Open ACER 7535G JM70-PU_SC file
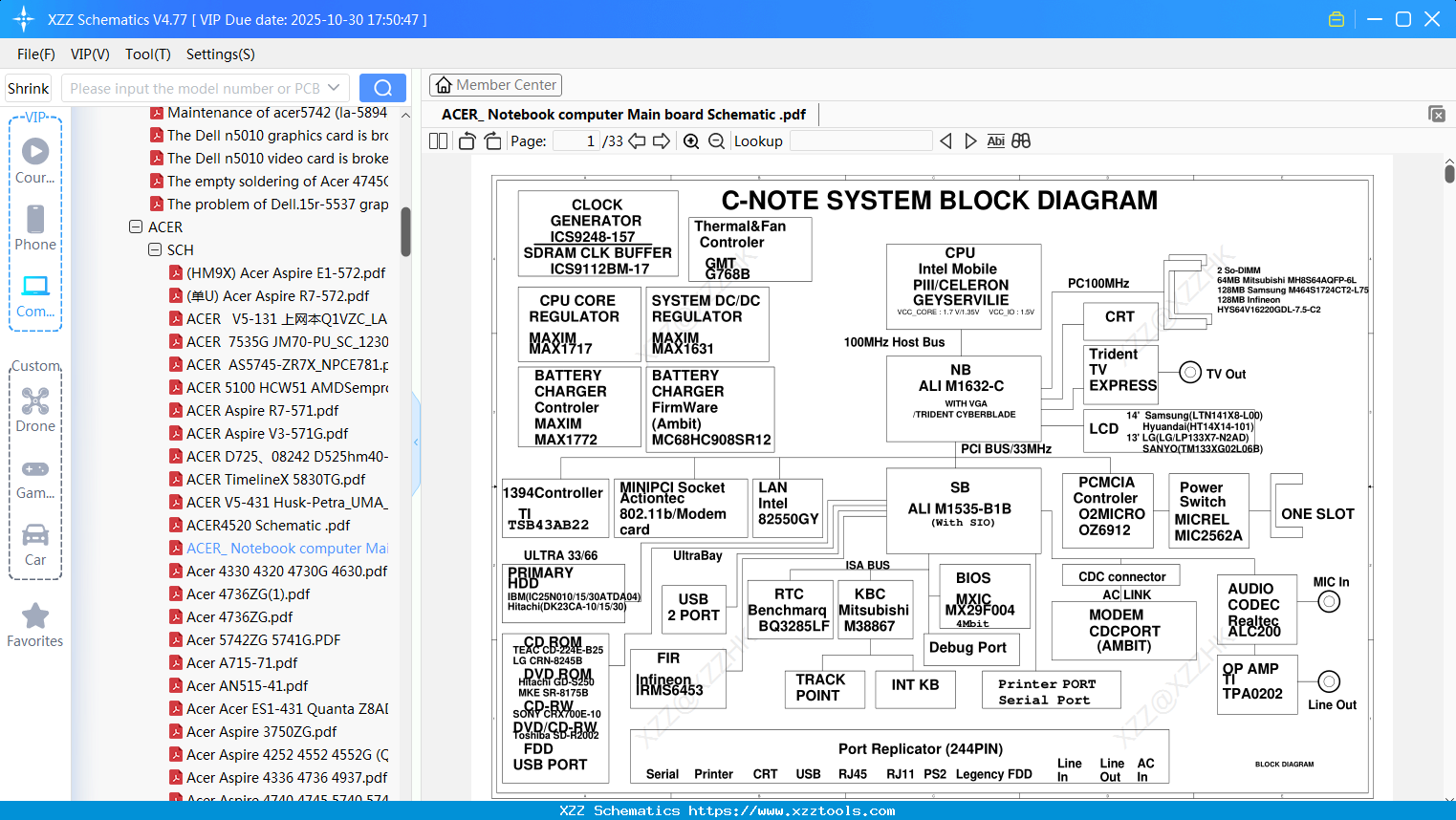 pos(287,342)
